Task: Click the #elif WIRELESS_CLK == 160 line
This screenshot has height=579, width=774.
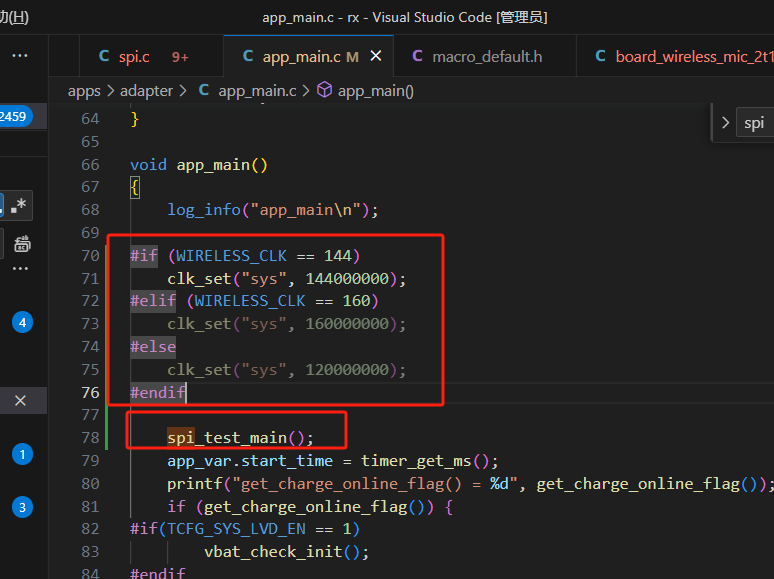Action: pyautogui.click(x=254, y=301)
